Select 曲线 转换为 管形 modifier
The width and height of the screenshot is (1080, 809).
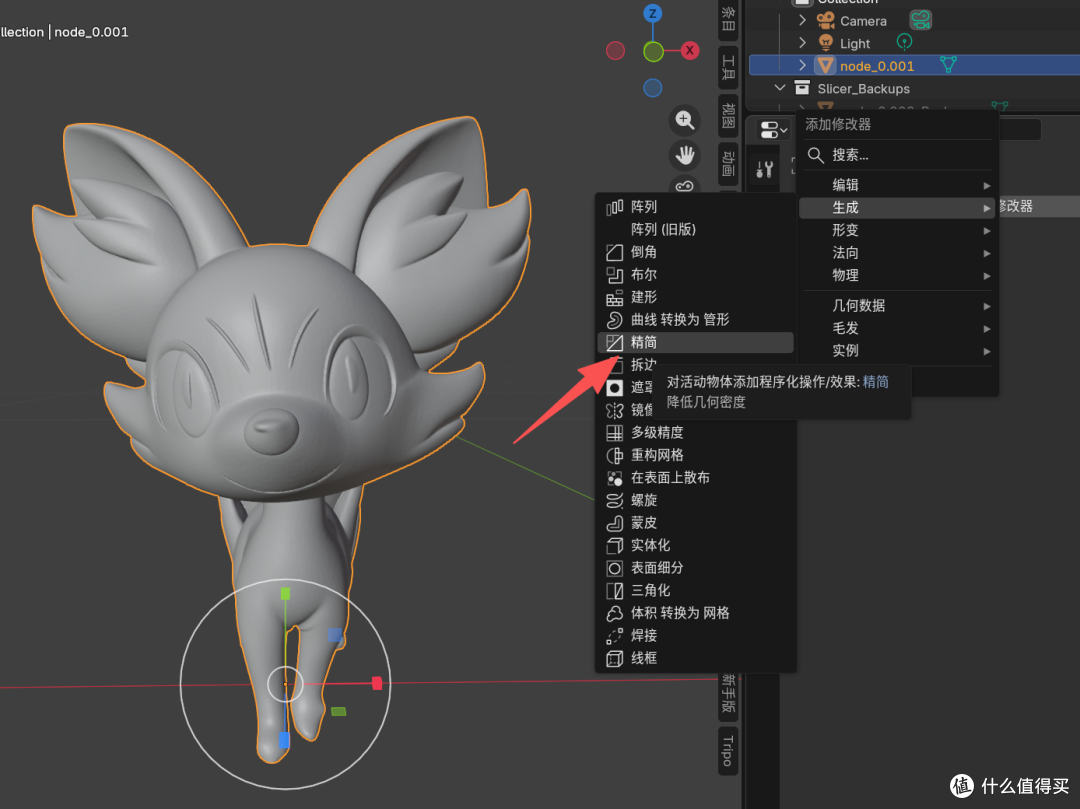coord(696,319)
